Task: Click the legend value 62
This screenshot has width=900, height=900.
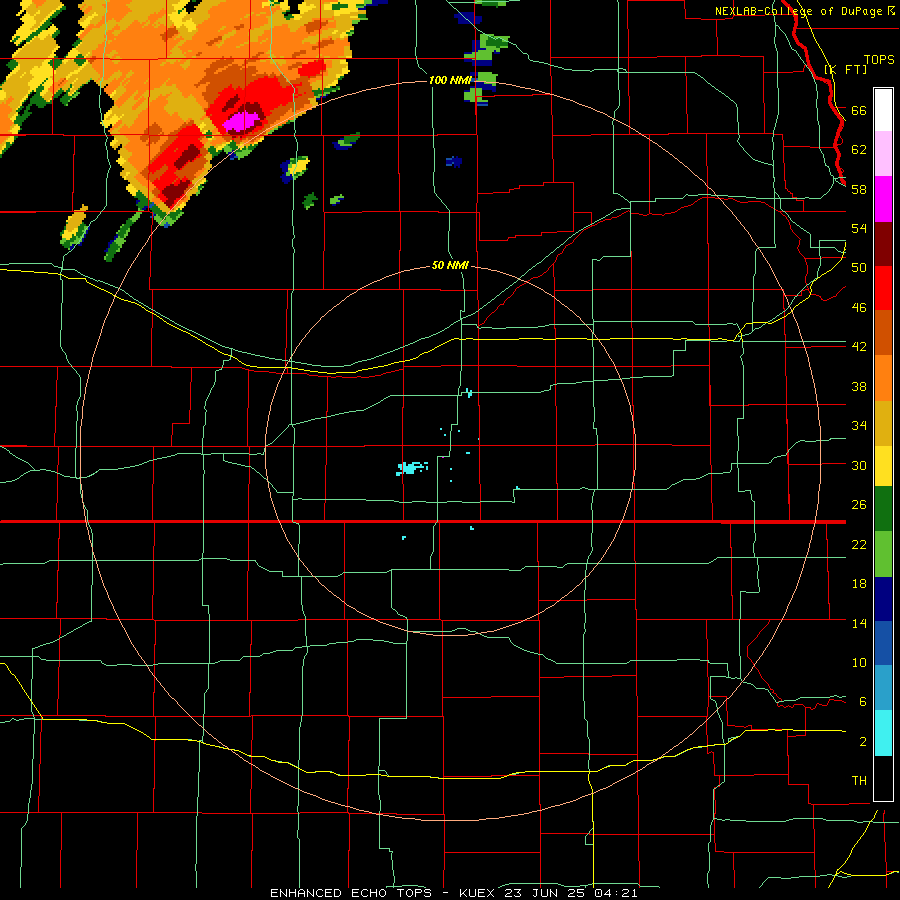Action: click(x=859, y=149)
